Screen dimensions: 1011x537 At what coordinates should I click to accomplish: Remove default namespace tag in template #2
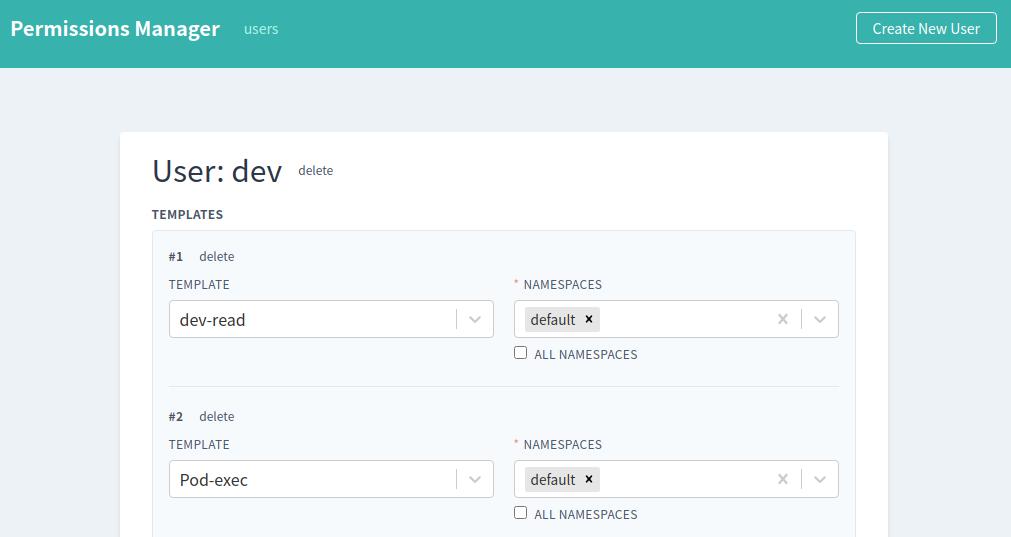click(589, 479)
